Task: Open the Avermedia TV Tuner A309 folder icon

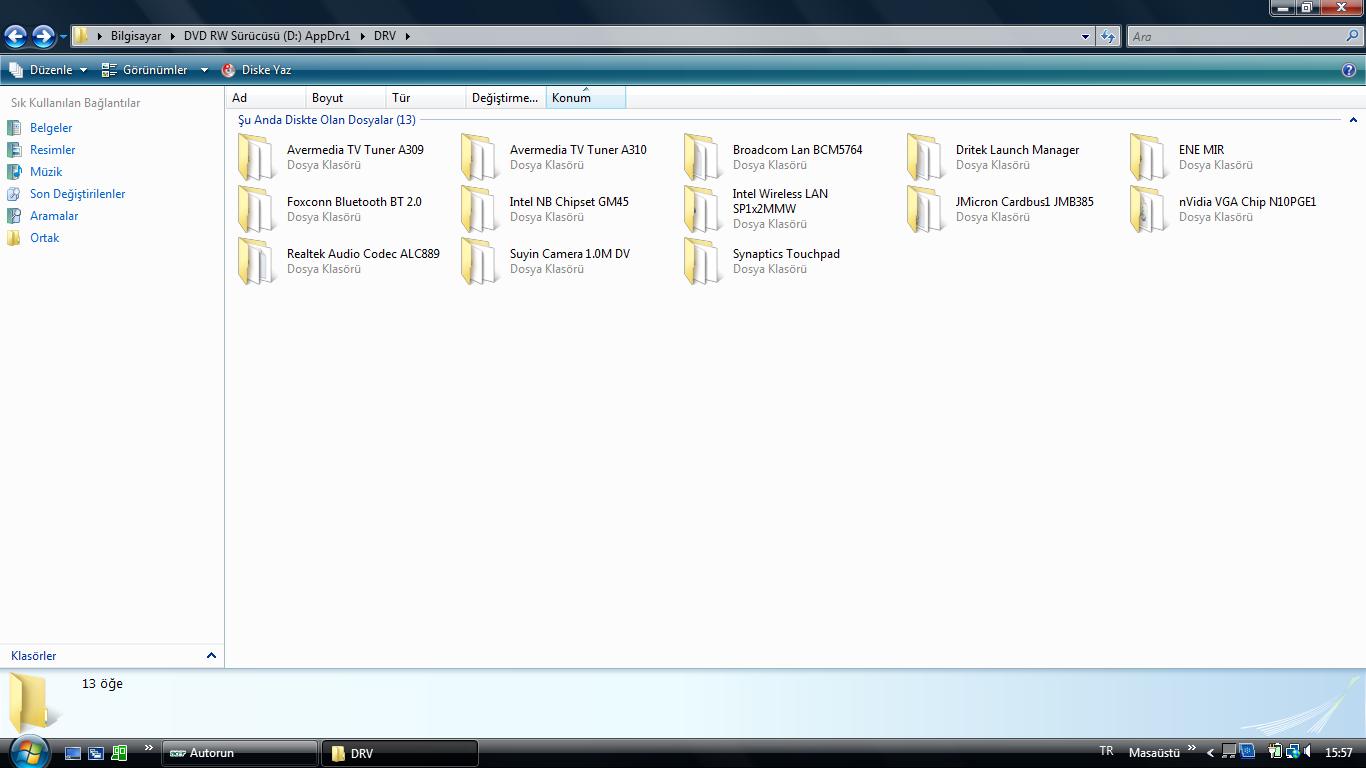Action: [257, 158]
